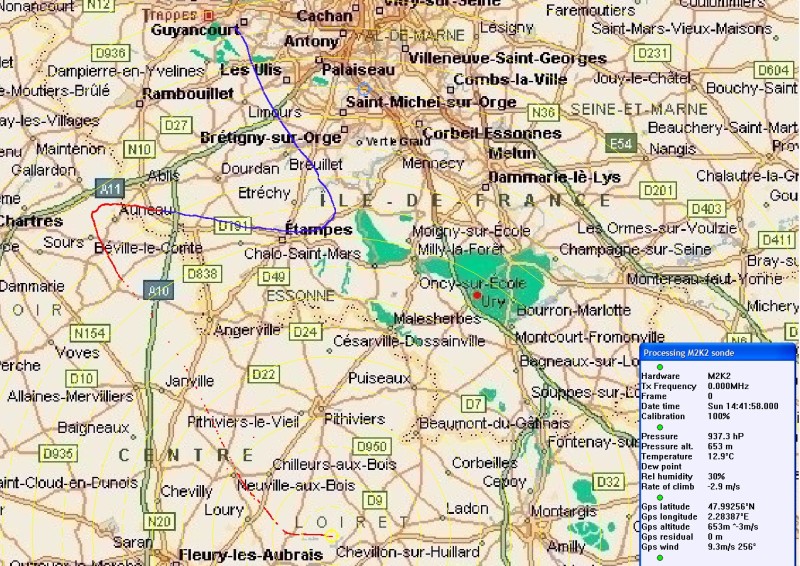Click the N36 road badge
The width and height of the screenshot is (800, 566).
pos(543,112)
